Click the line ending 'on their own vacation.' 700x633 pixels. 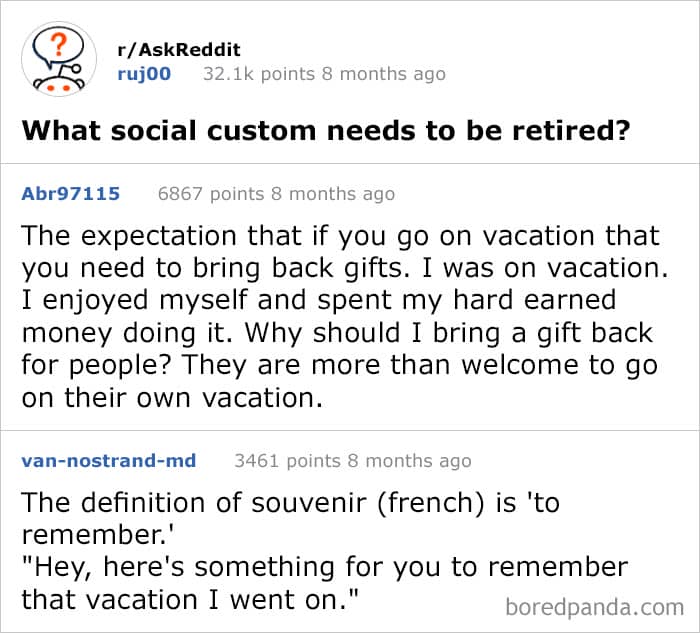pos(173,397)
